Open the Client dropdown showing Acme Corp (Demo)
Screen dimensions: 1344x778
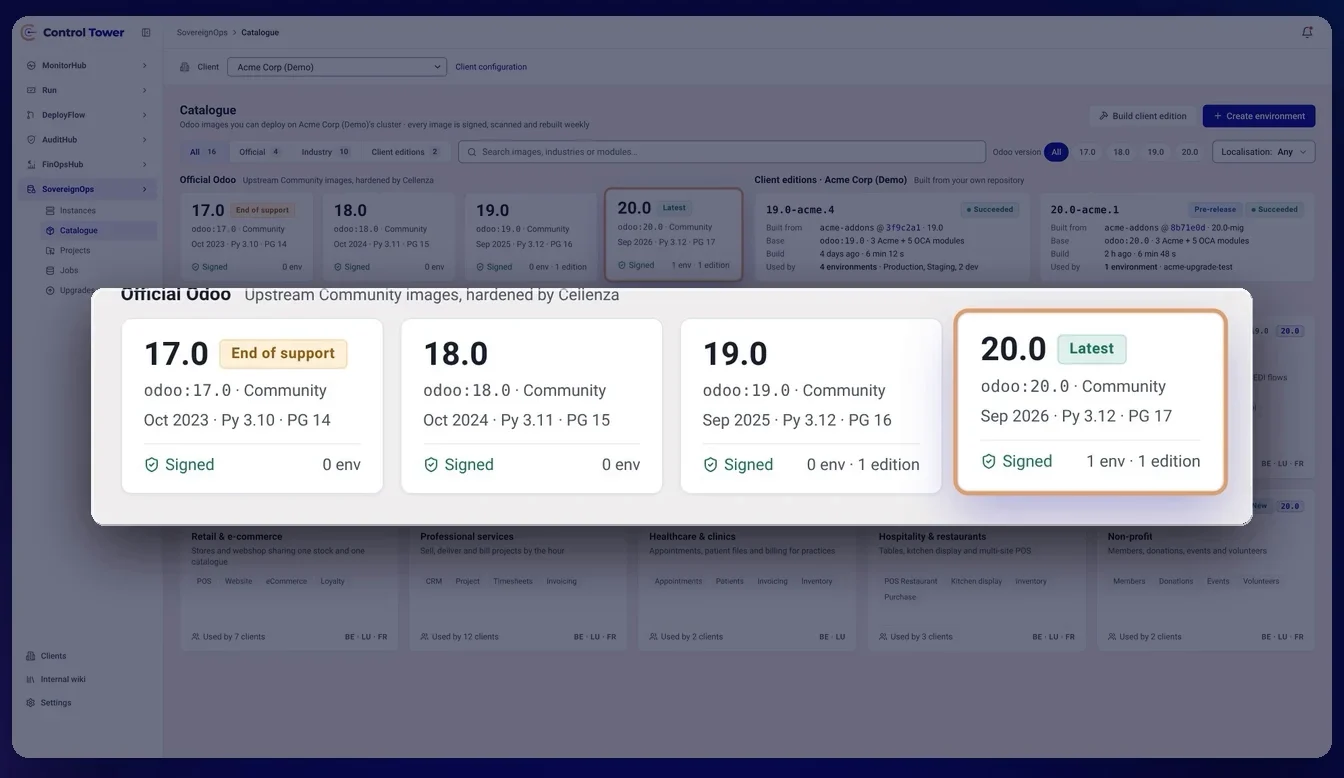tap(337, 67)
